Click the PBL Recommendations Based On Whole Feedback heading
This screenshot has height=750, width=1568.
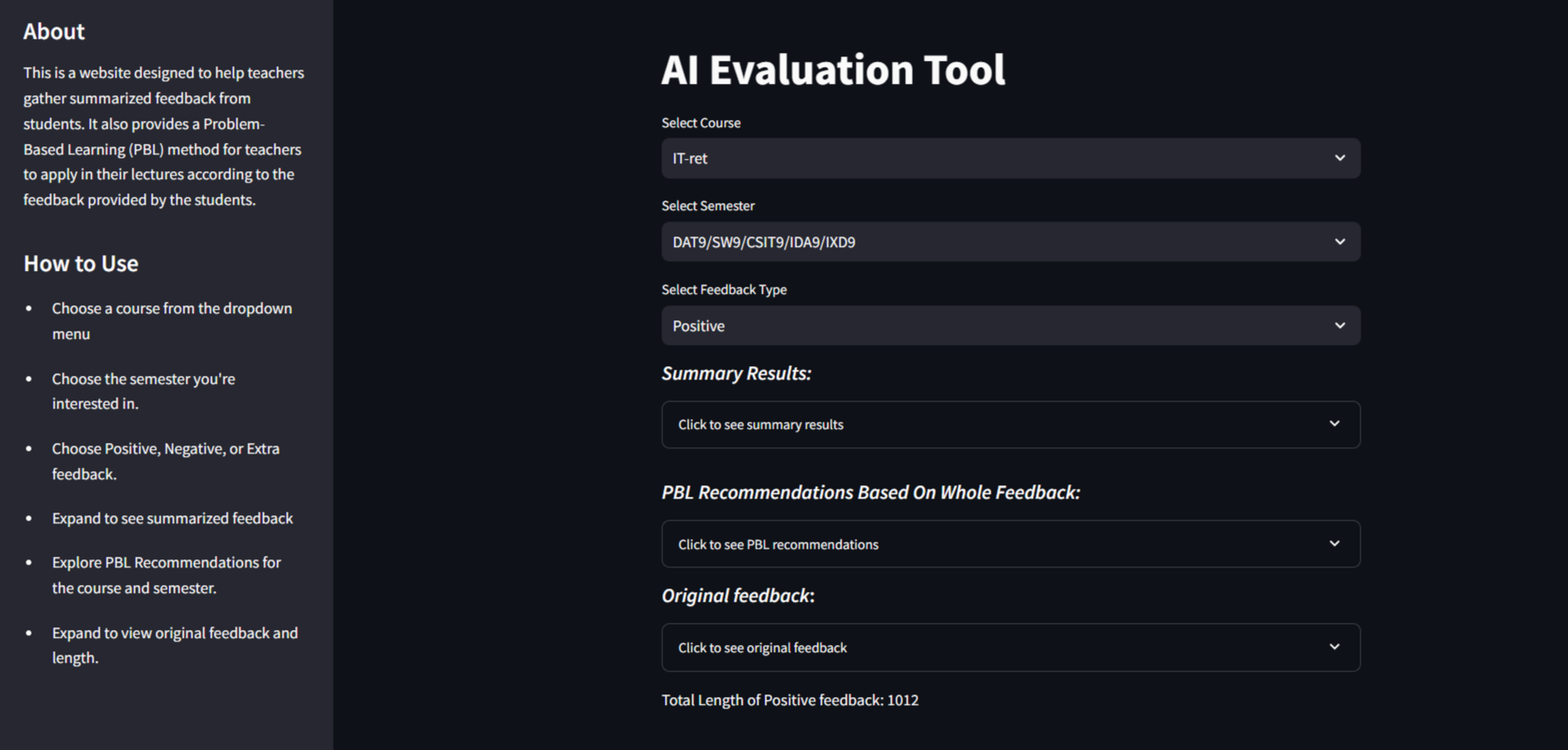871,492
